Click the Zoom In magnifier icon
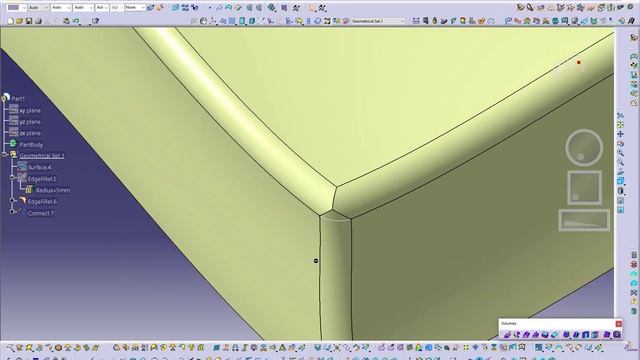 [620, 153]
